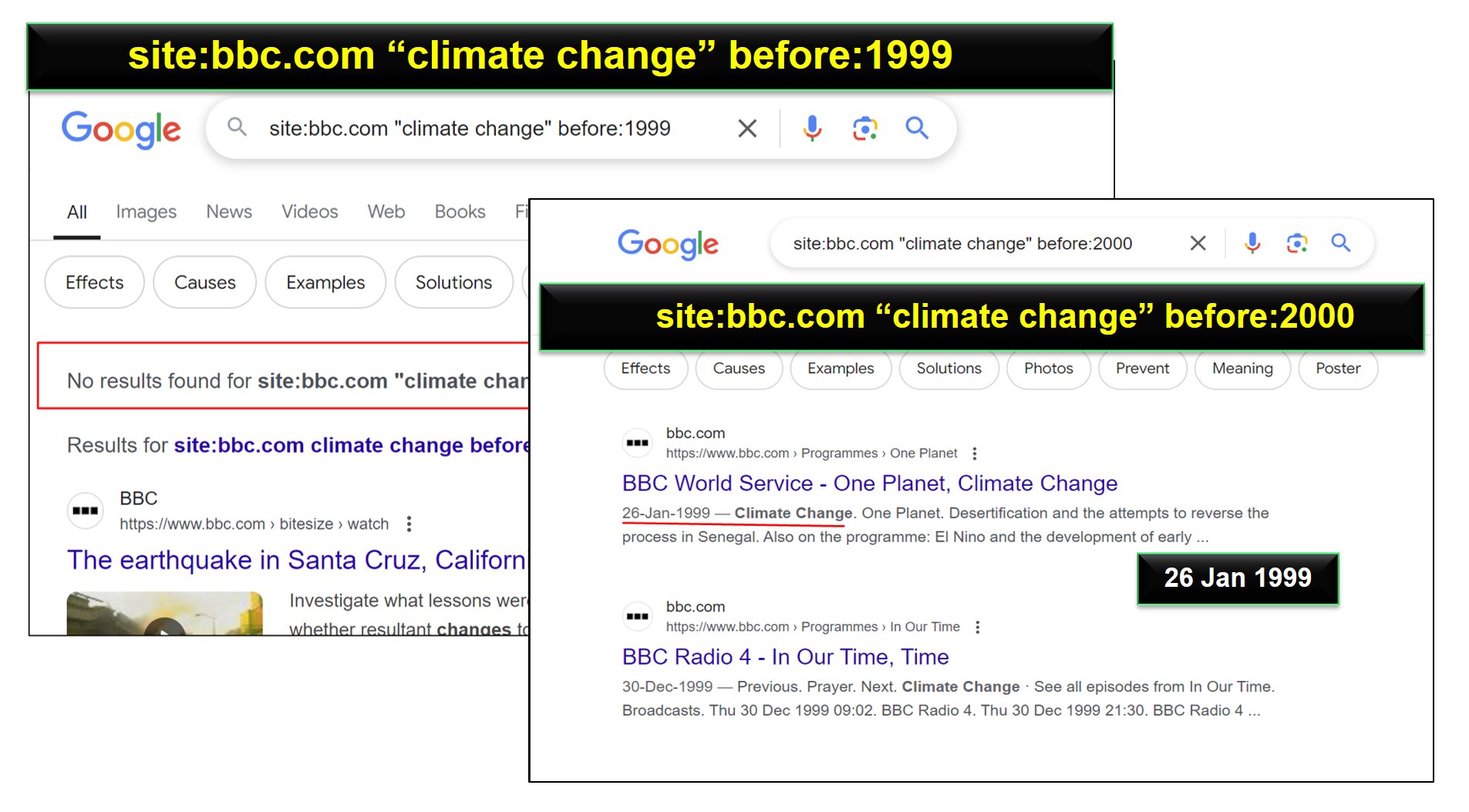Switch to the Images tab
Screen dimensions: 1469x812
146,212
